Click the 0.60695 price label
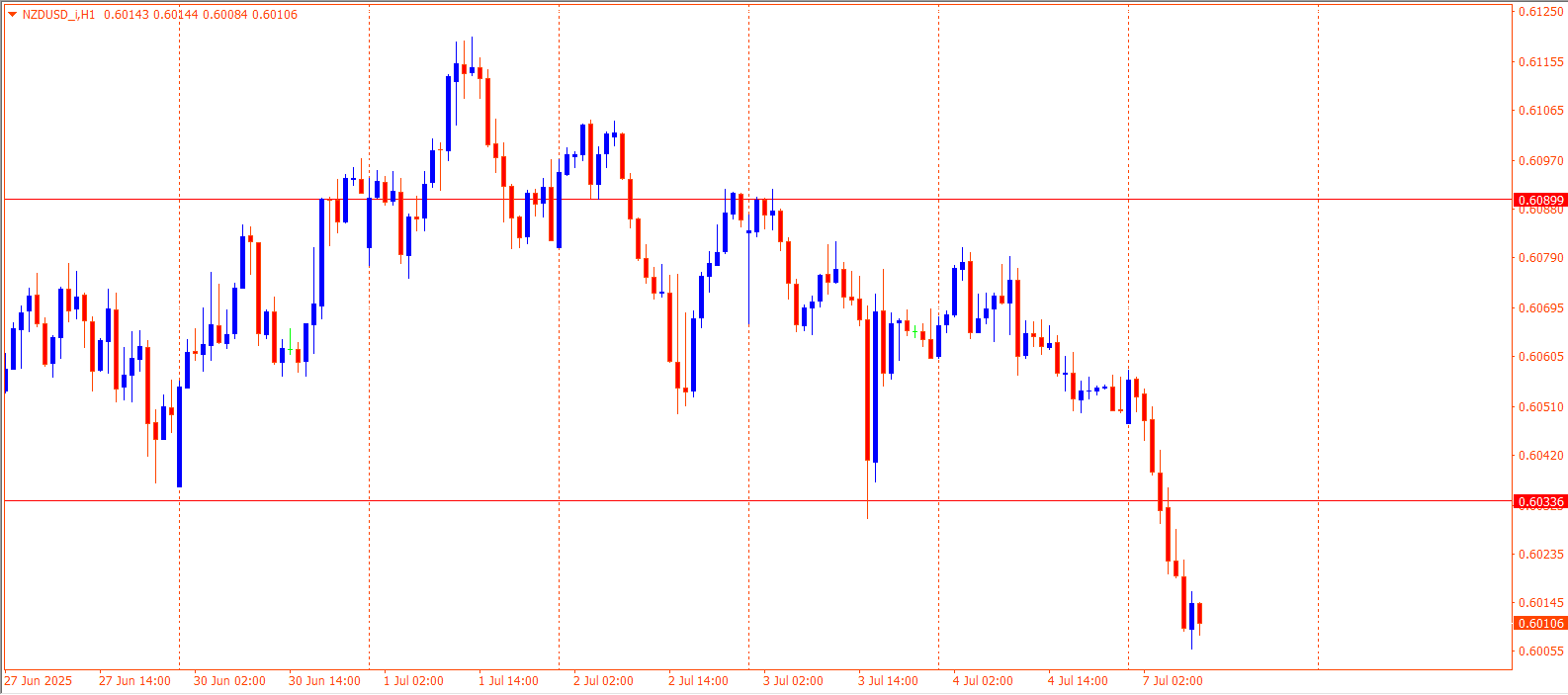This screenshot has height=695, width=1568. 1541,307
